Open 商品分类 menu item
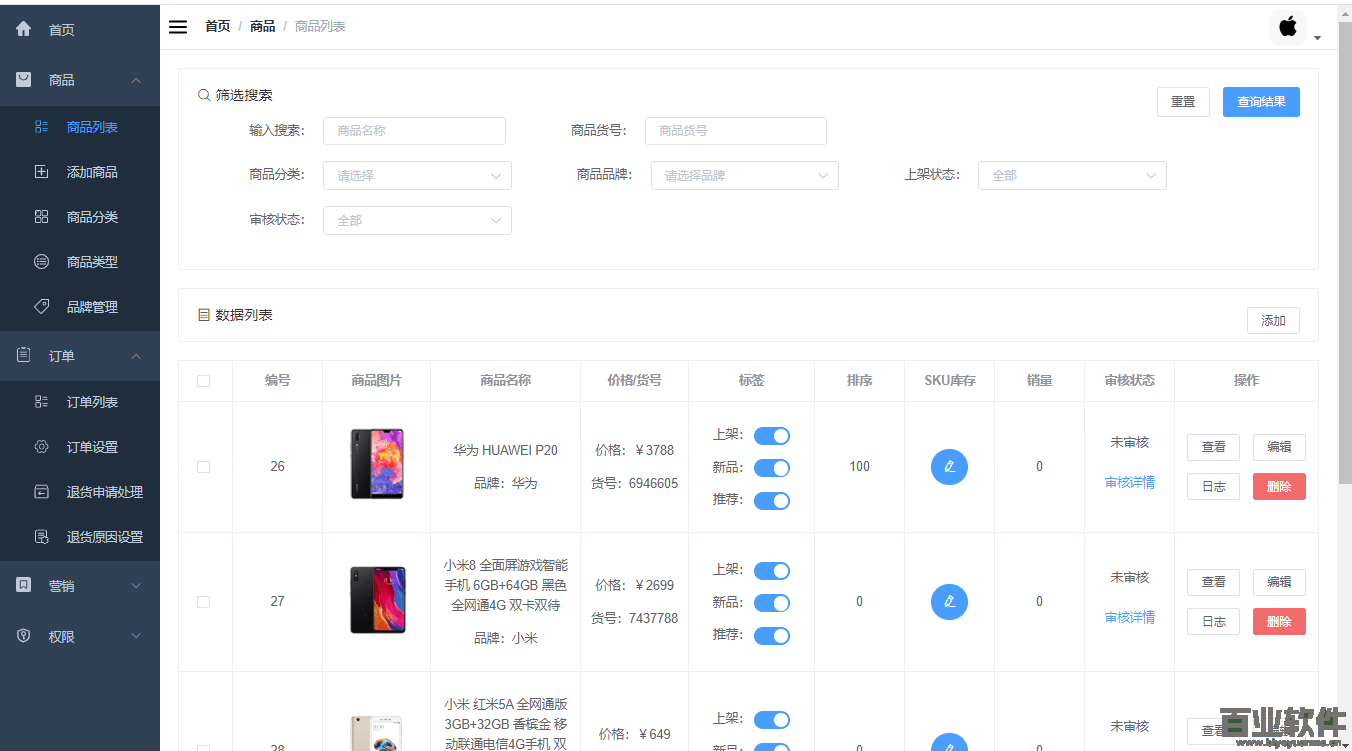This screenshot has height=751, width=1352. [x=80, y=217]
